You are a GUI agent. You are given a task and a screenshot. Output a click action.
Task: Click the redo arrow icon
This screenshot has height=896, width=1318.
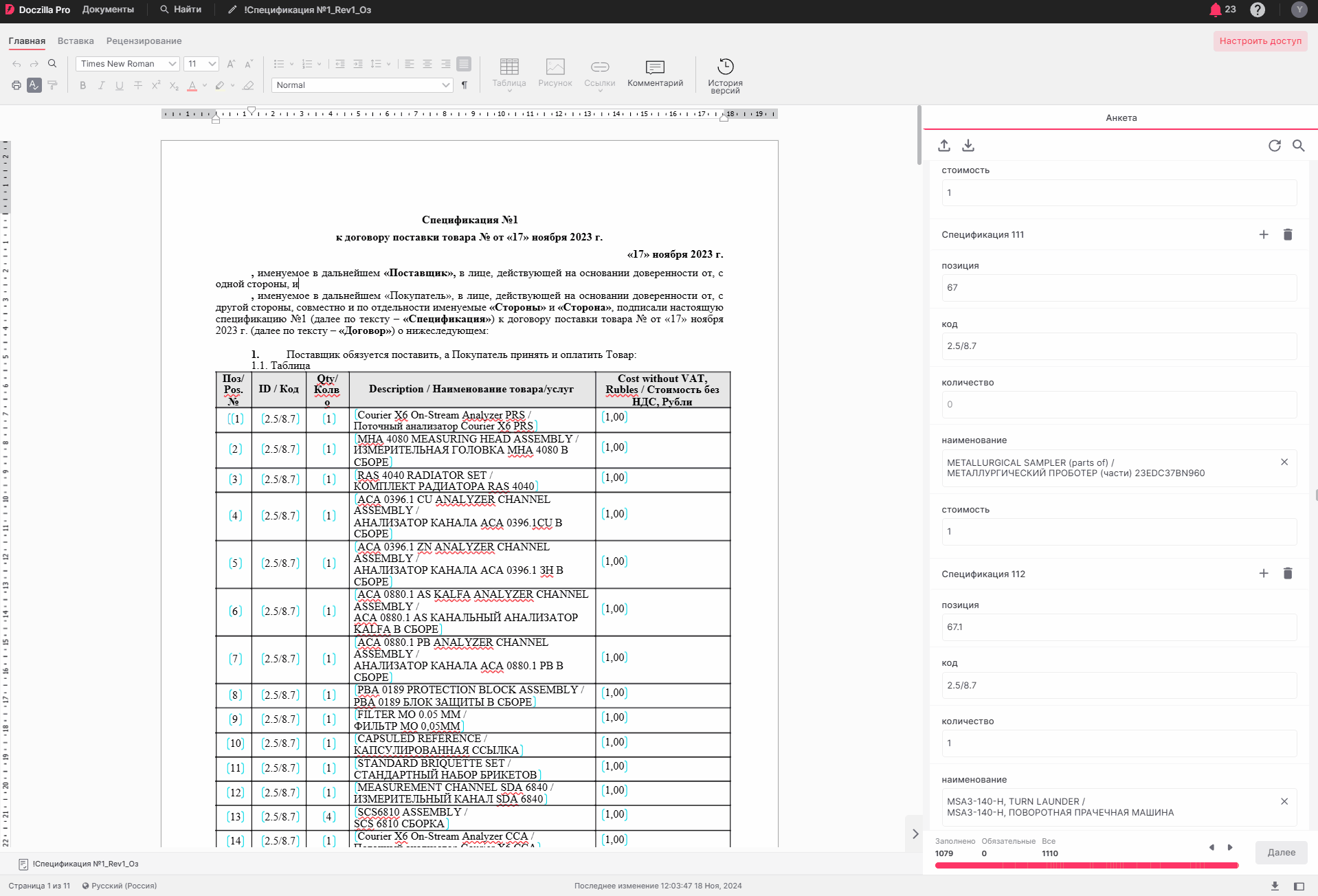[x=34, y=64]
